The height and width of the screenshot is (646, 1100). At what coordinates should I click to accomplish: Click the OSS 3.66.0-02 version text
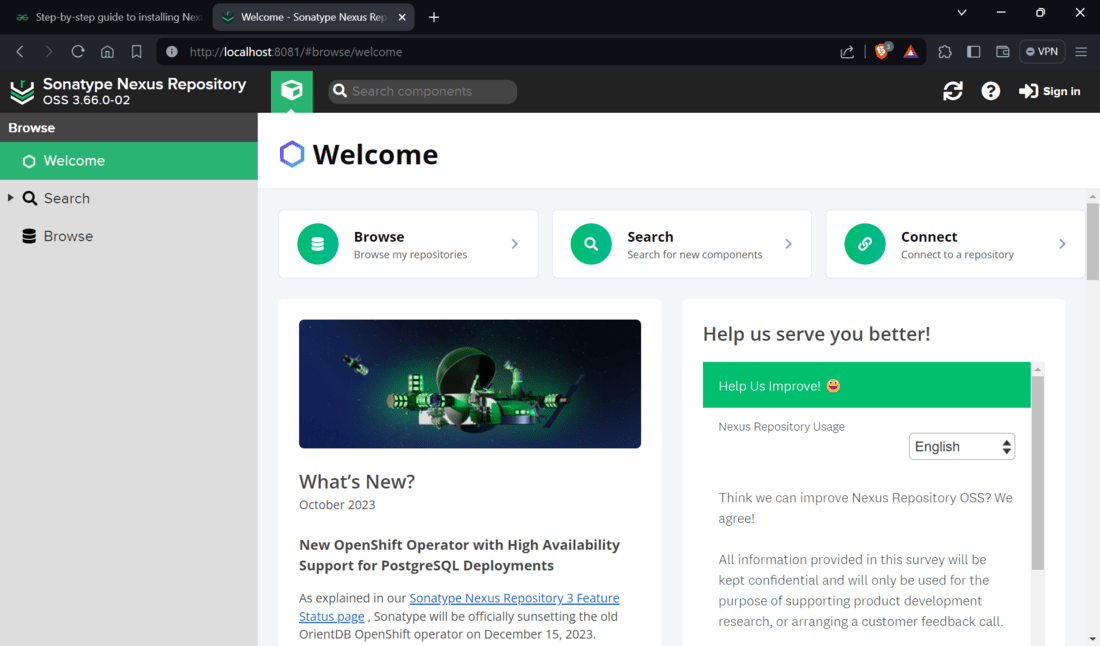pyautogui.click(x=86, y=100)
